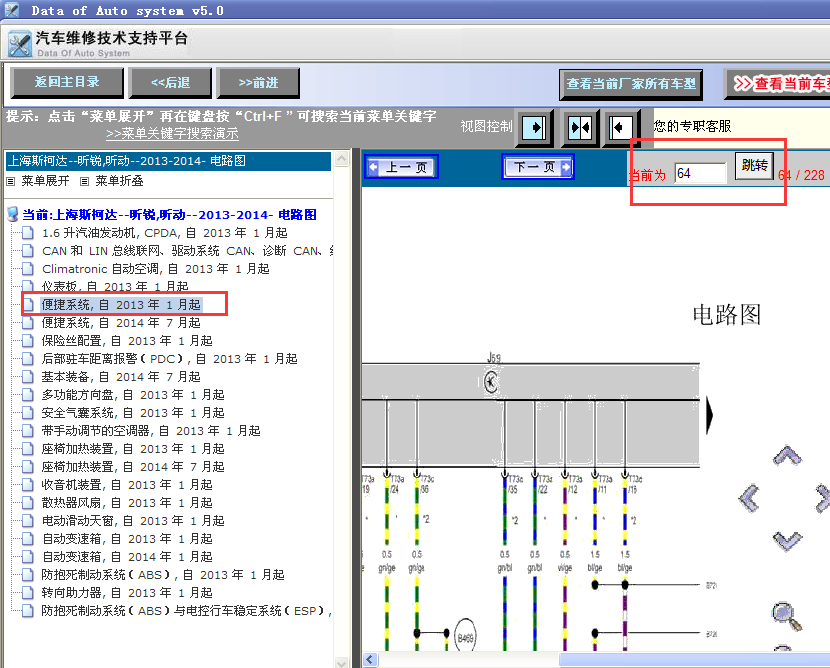The height and width of the screenshot is (668, 830).
Task: Open 查看当前厂家所有车型
Action: 631,84
